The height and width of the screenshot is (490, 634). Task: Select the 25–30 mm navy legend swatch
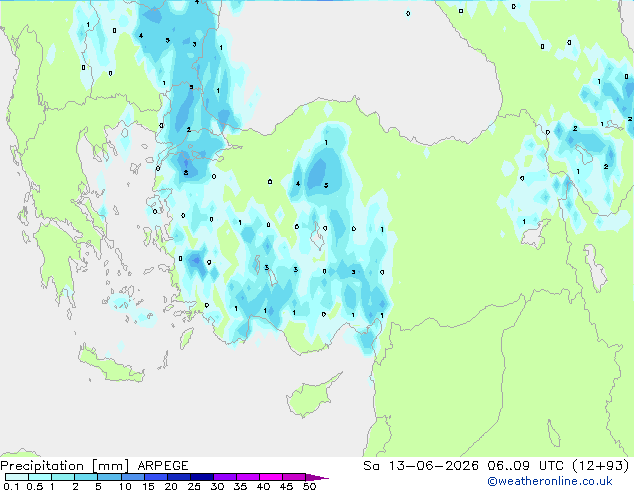(x=201, y=477)
